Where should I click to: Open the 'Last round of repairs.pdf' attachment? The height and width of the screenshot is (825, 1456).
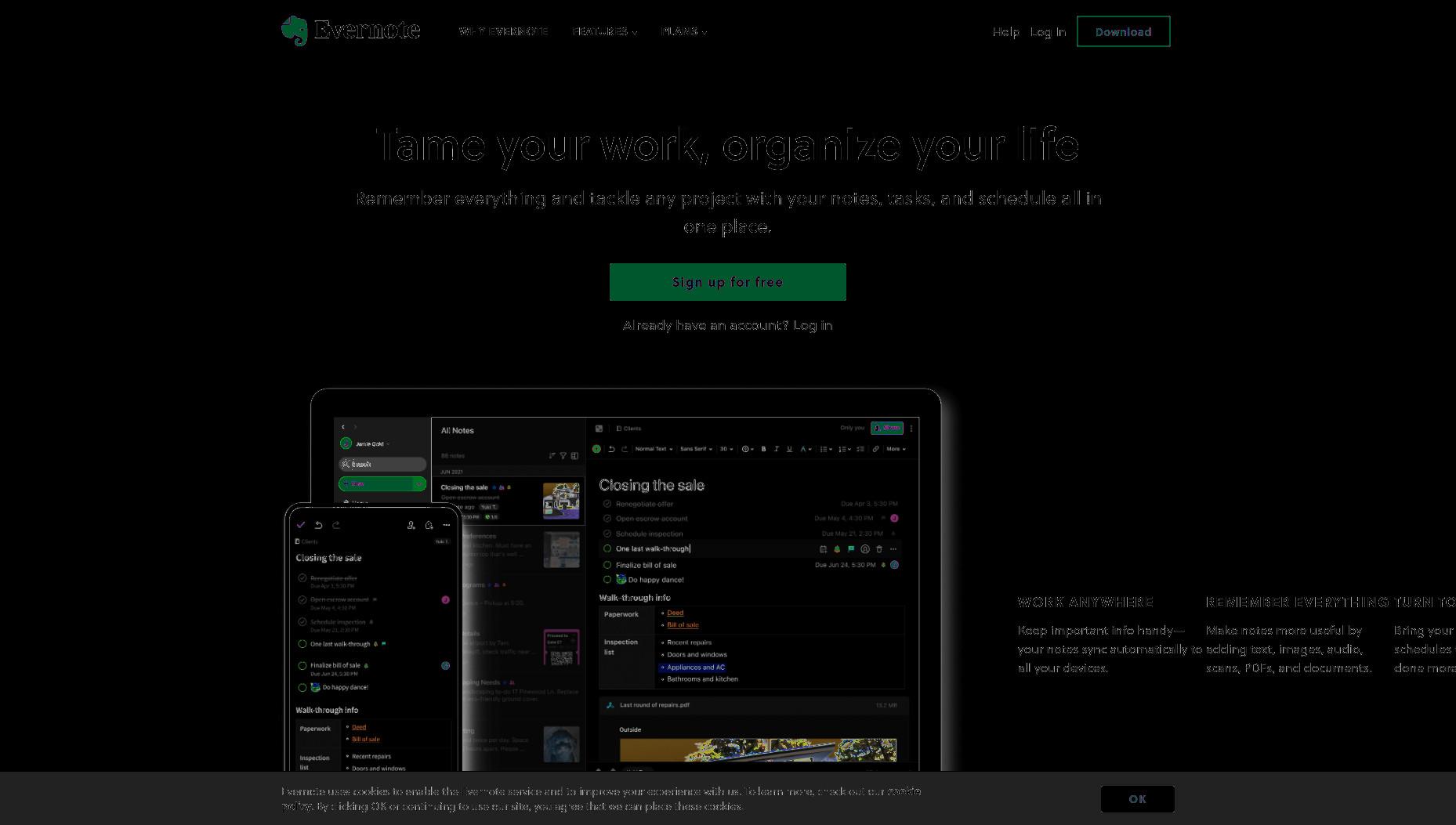click(753, 705)
